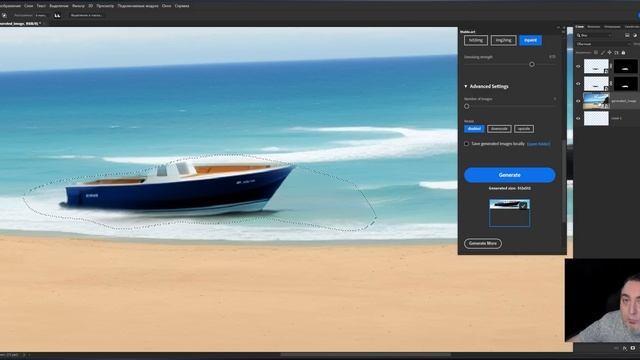Select the generated_image layer thumbnail
This screenshot has height=360, width=640.
pos(596,101)
